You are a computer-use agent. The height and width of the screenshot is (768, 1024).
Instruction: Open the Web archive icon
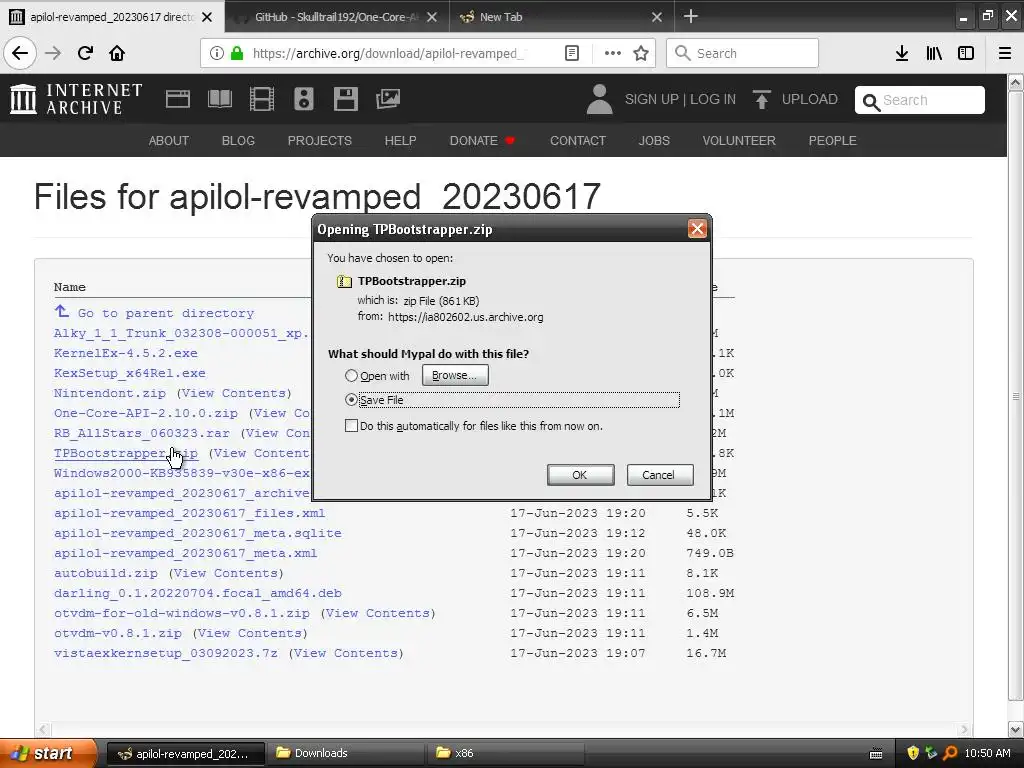178,99
